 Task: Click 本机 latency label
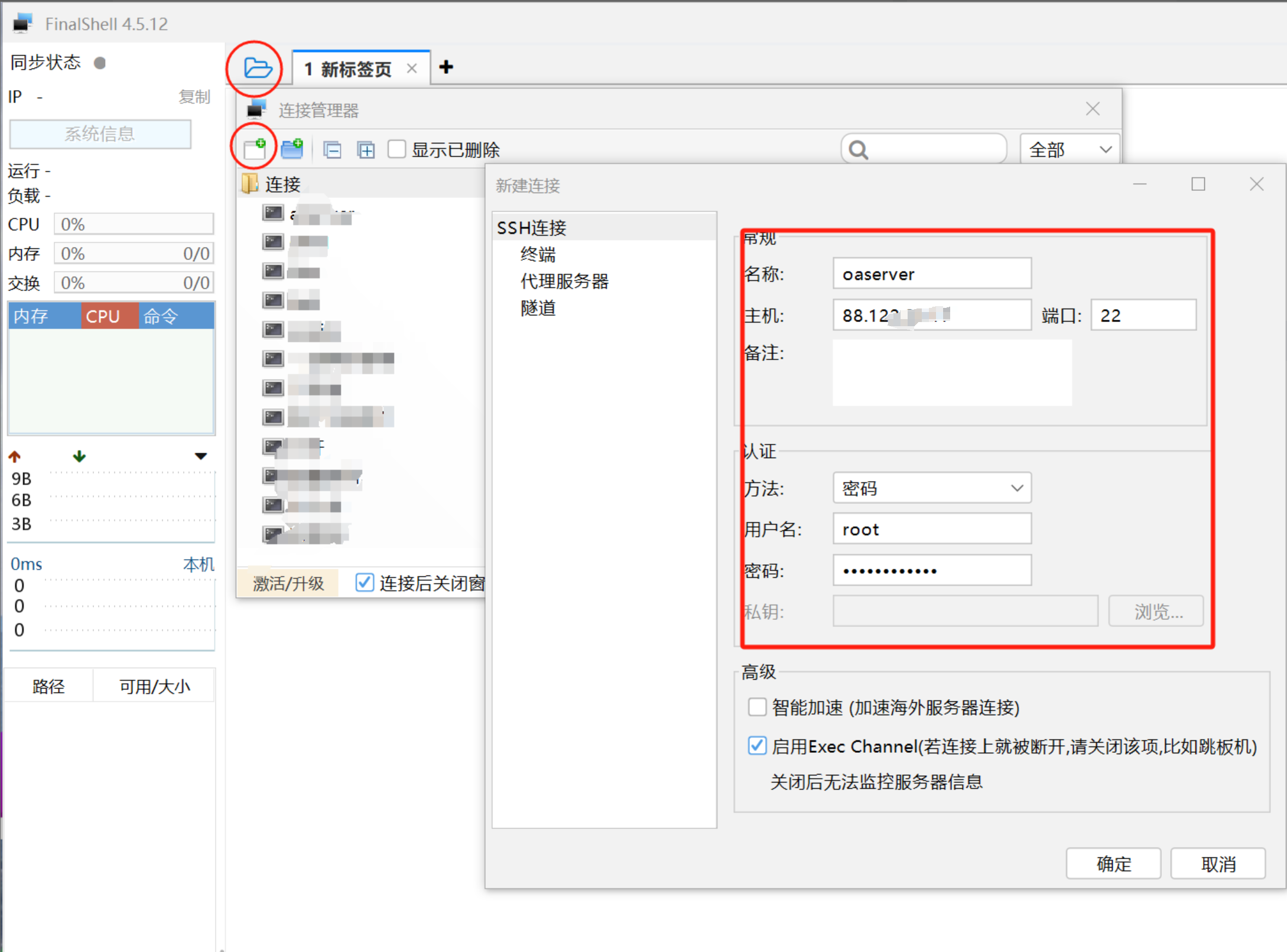click(199, 564)
